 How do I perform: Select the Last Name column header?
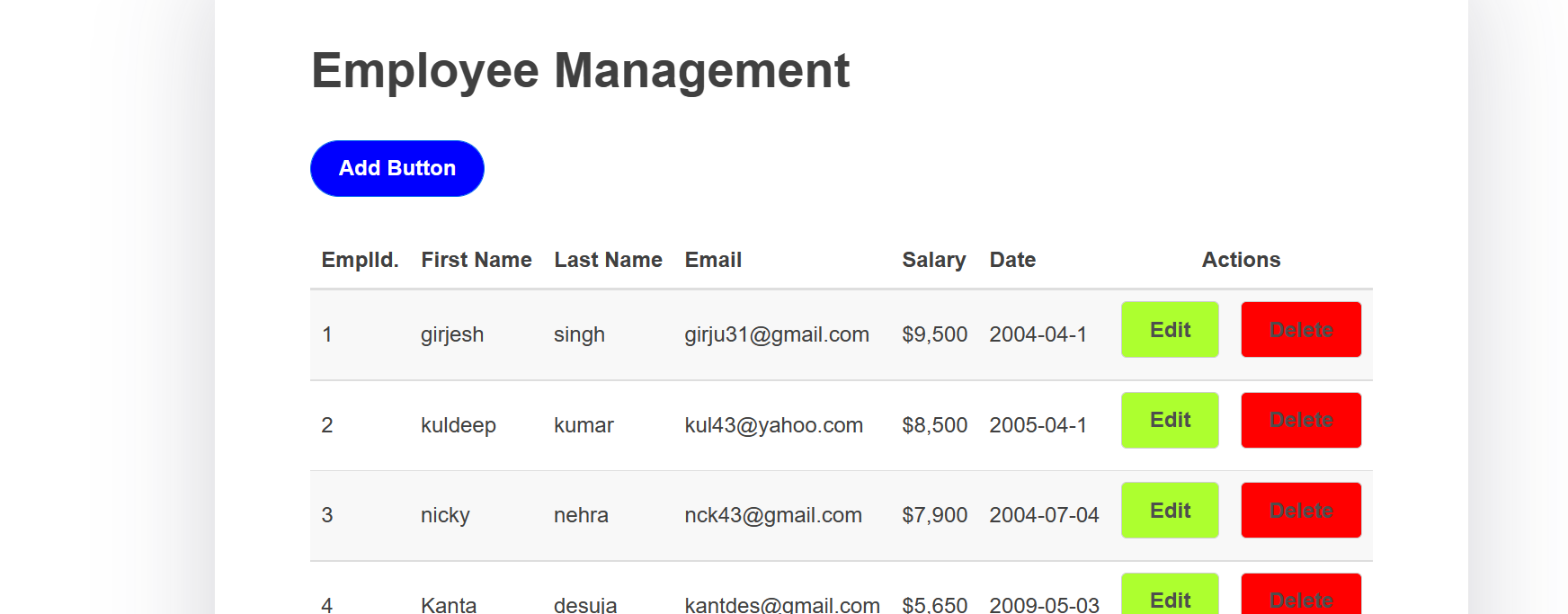608,260
